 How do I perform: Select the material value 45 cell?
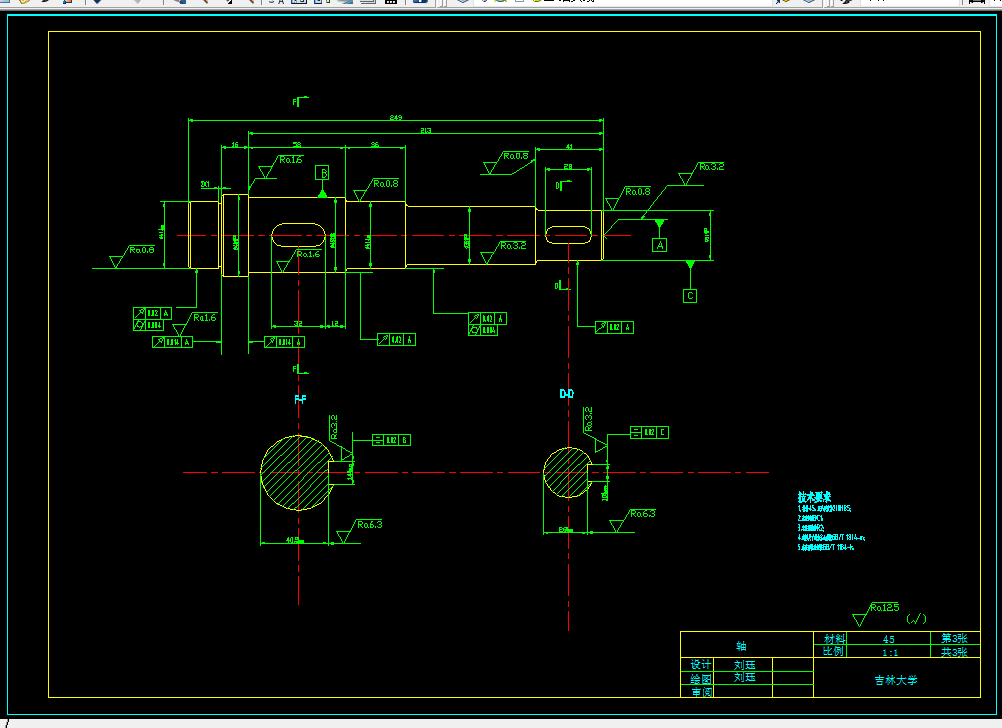888,639
